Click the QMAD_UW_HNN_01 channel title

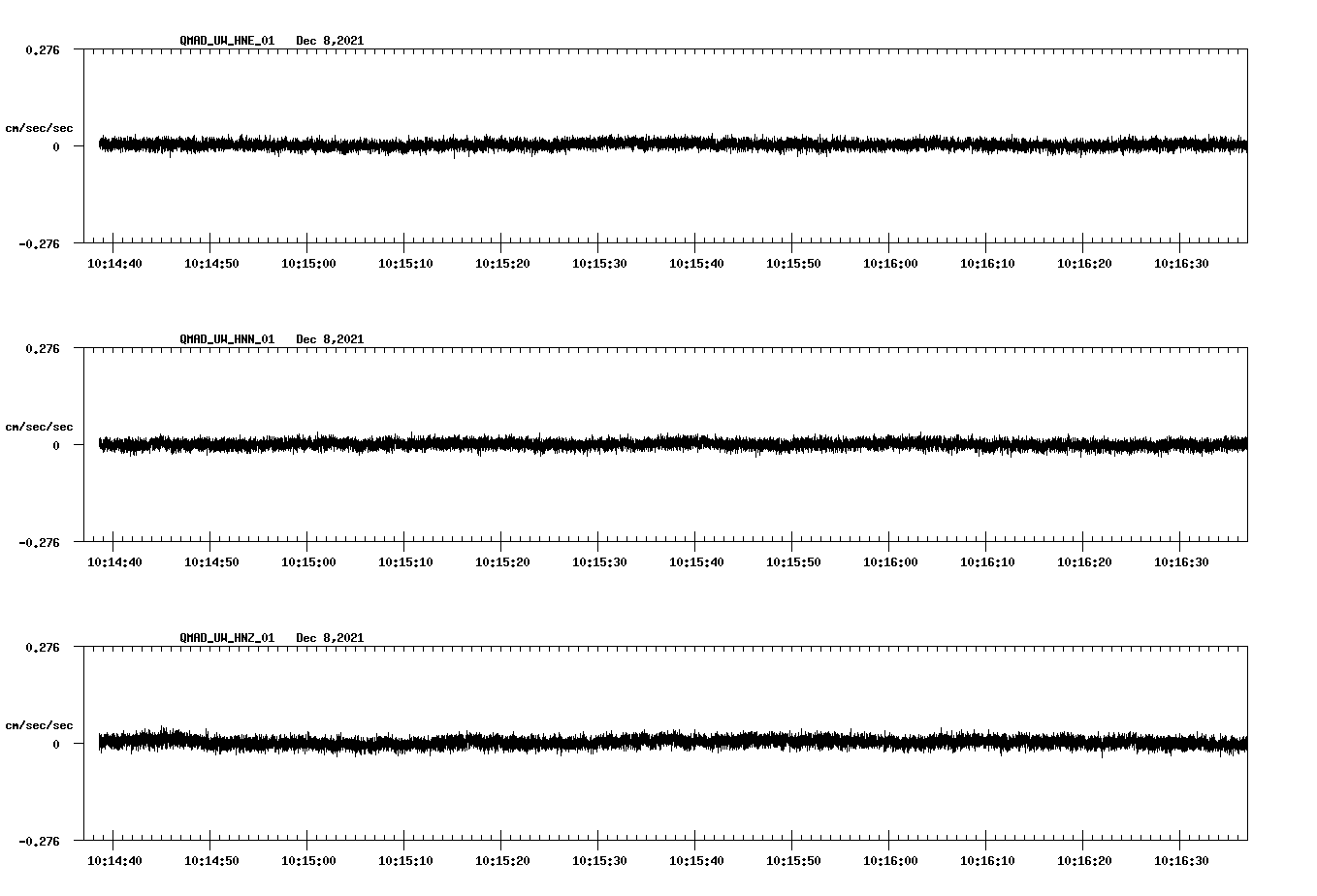click(227, 339)
